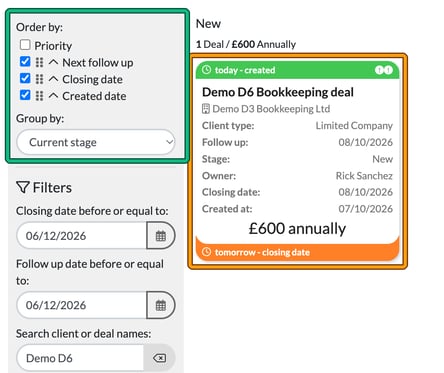This screenshot has width=444, height=373.
Task: Click the Filters heading text
Action: tap(52, 188)
